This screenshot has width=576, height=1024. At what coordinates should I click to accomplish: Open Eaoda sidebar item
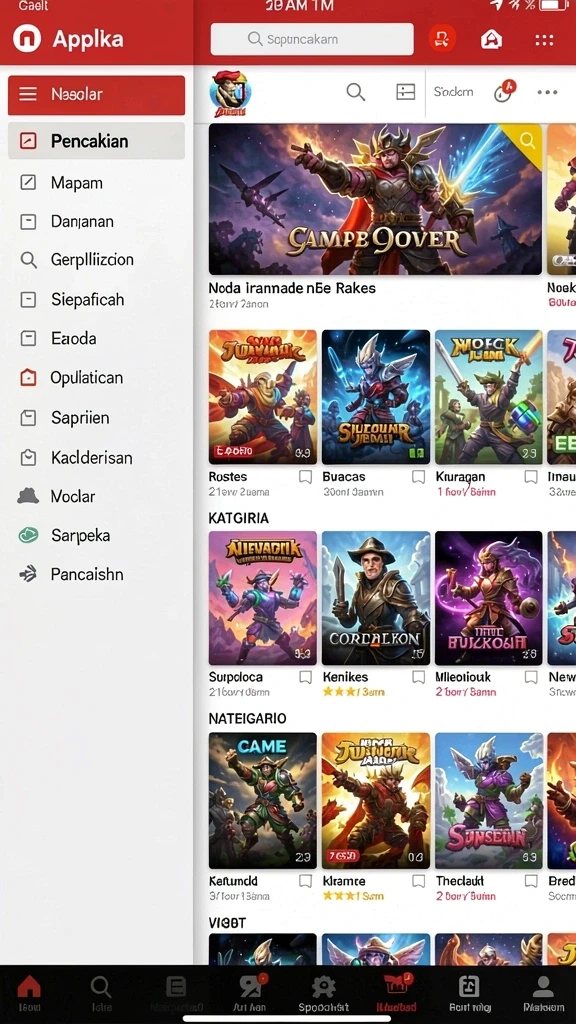97,338
